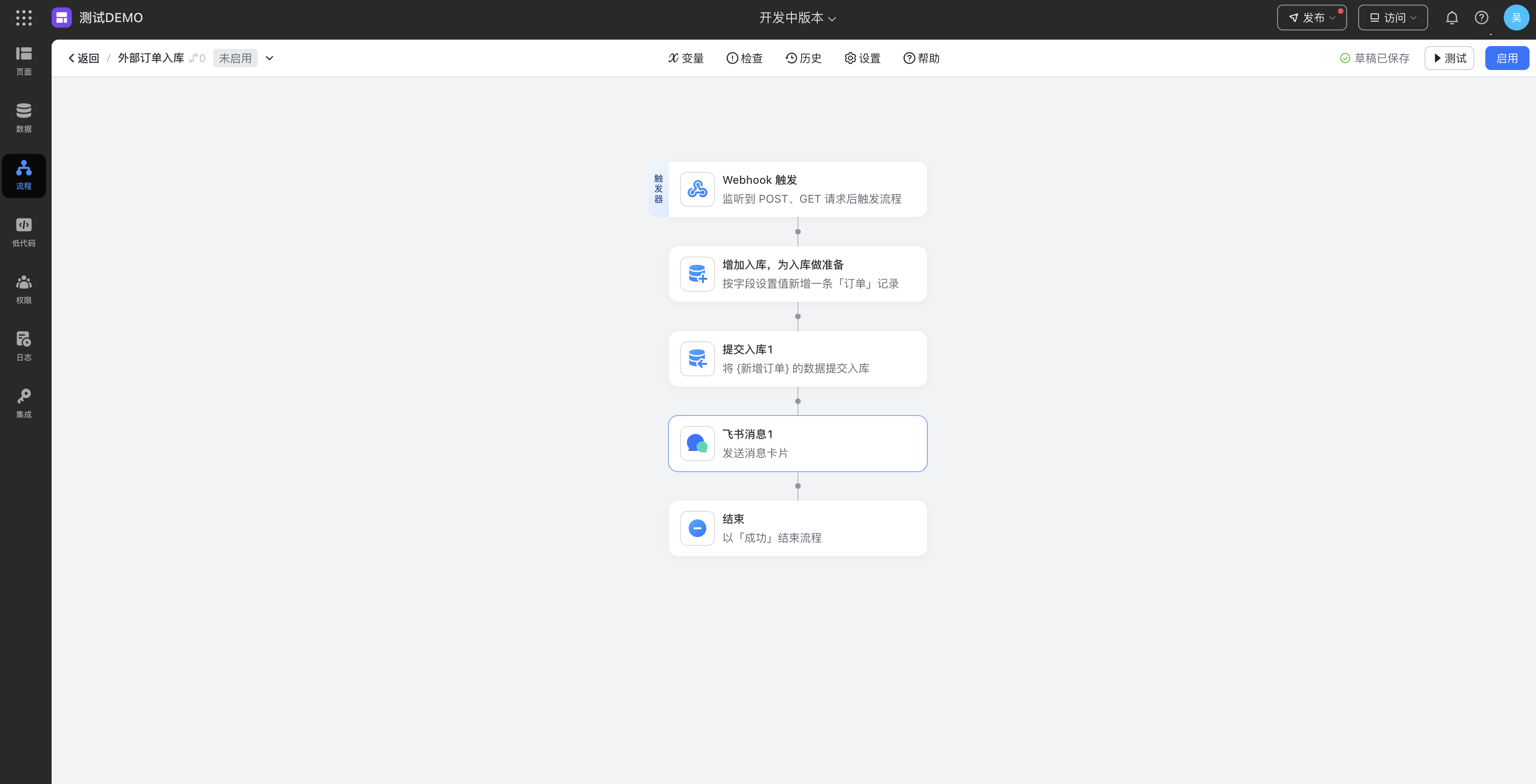This screenshot has width=1536, height=784.
Task: Click the end node minus-circle icon
Action: tap(697, 528)
